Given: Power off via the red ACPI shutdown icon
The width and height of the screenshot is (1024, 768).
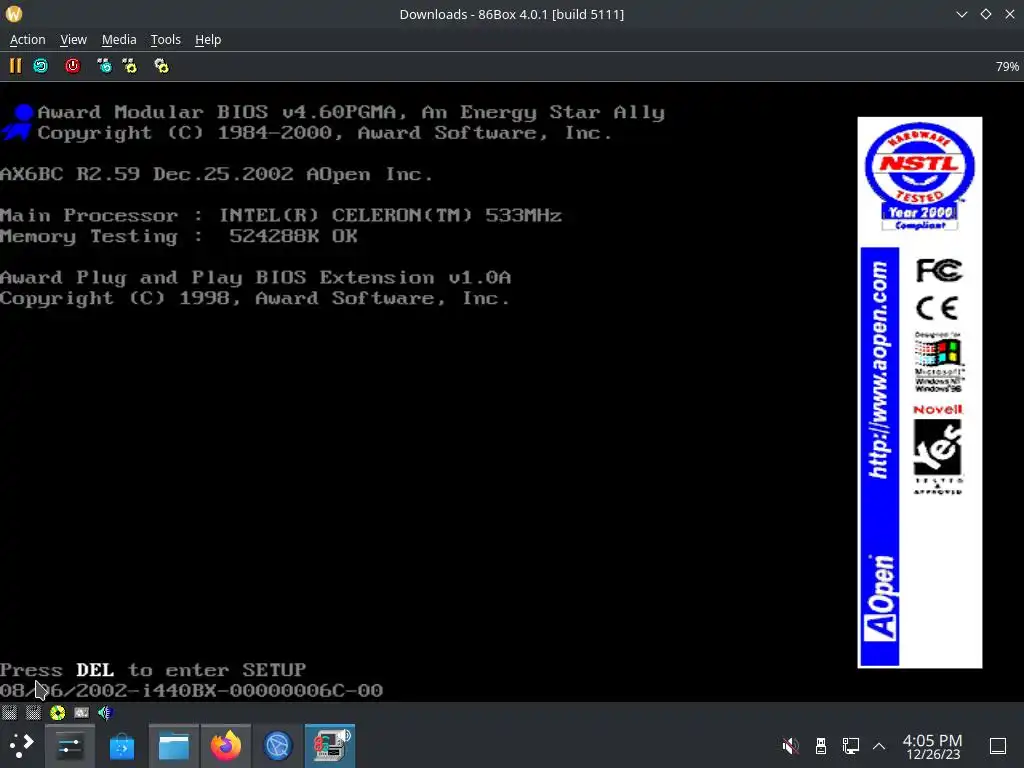Looking at the screenshot, I should [72, 66].
